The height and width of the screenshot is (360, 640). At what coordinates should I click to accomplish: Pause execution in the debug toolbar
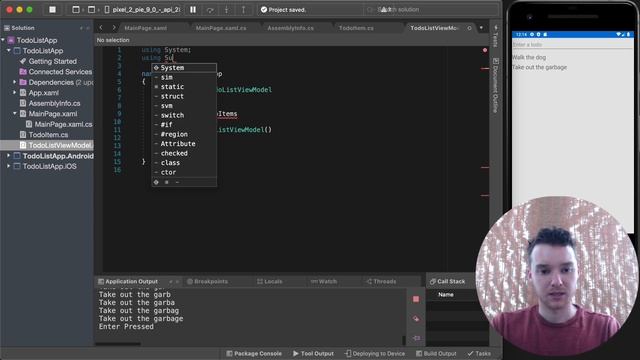(193, 9)
